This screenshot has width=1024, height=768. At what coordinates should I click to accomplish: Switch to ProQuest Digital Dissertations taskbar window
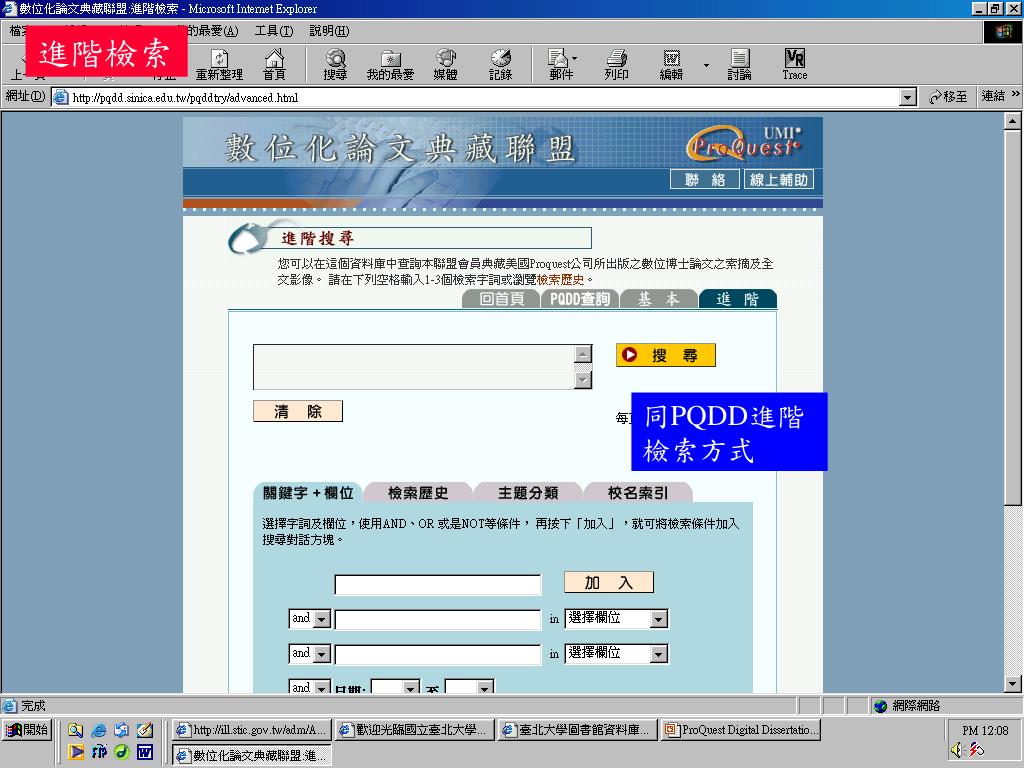(x=741, y=729)
